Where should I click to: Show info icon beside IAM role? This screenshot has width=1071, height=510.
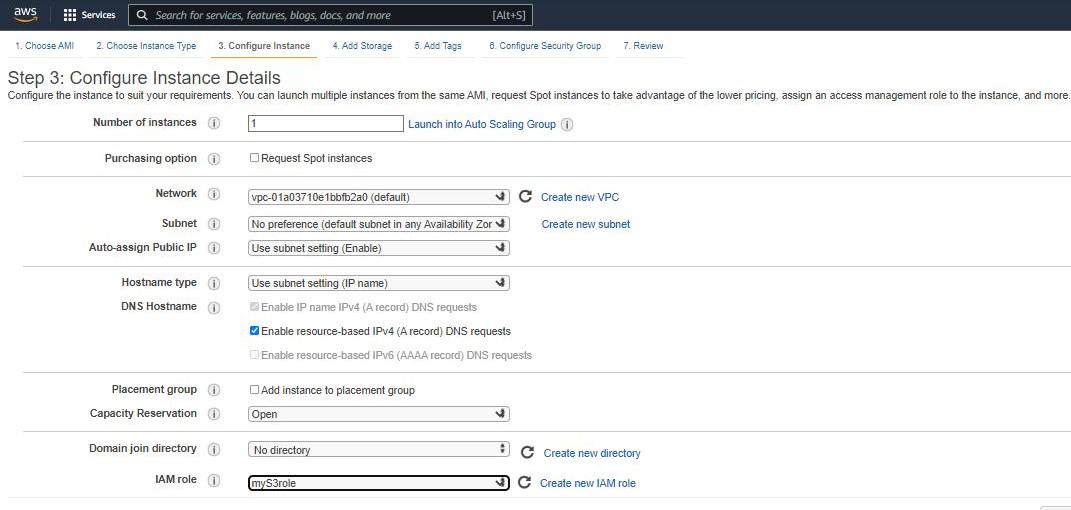coord(213,481)
